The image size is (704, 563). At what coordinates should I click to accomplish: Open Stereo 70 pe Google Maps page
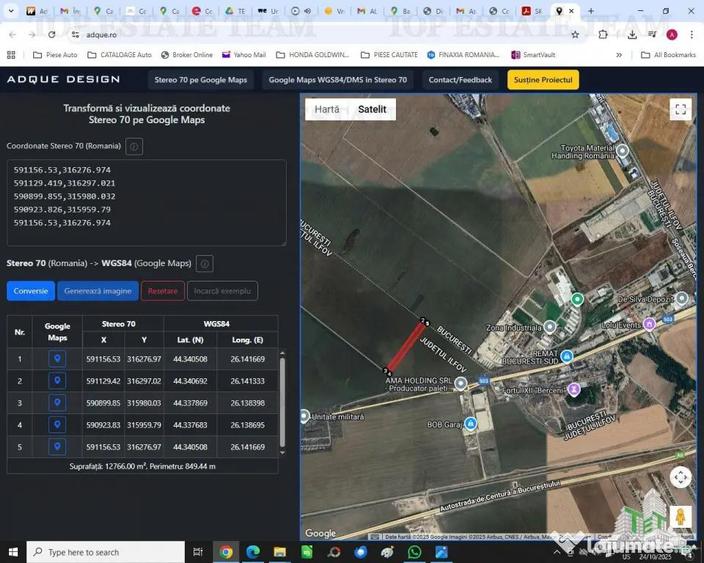pyautogui.click(x=201, y=80)
